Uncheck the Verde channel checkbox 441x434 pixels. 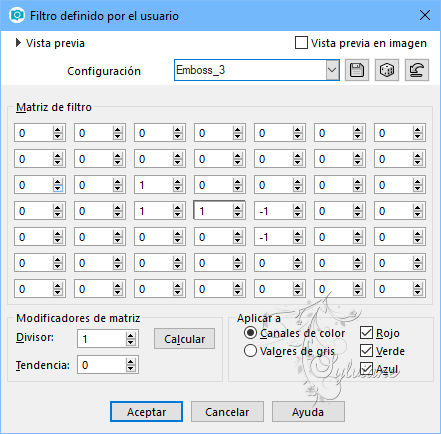pos(366,351)
